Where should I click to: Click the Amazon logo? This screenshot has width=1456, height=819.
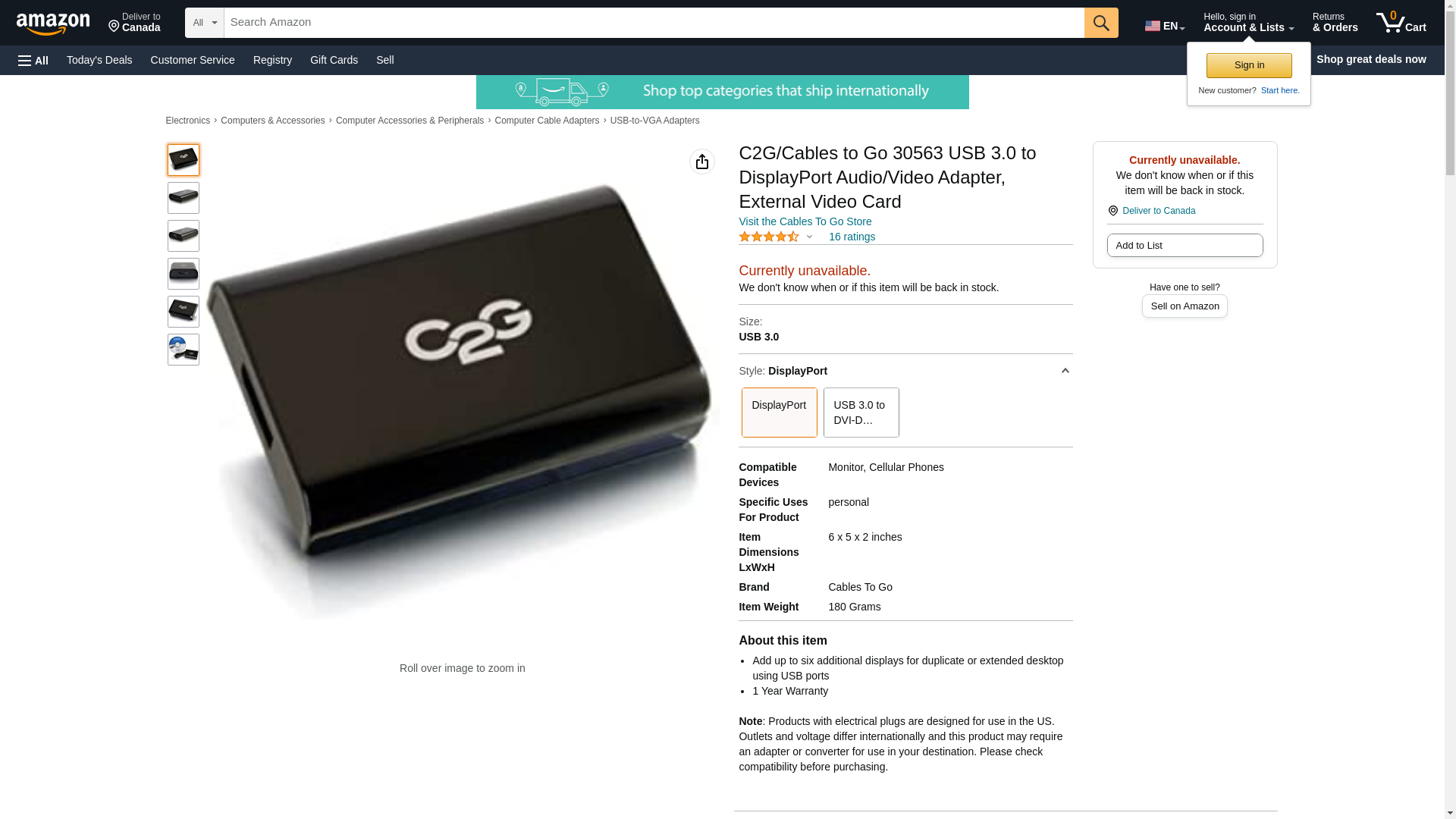53,24
